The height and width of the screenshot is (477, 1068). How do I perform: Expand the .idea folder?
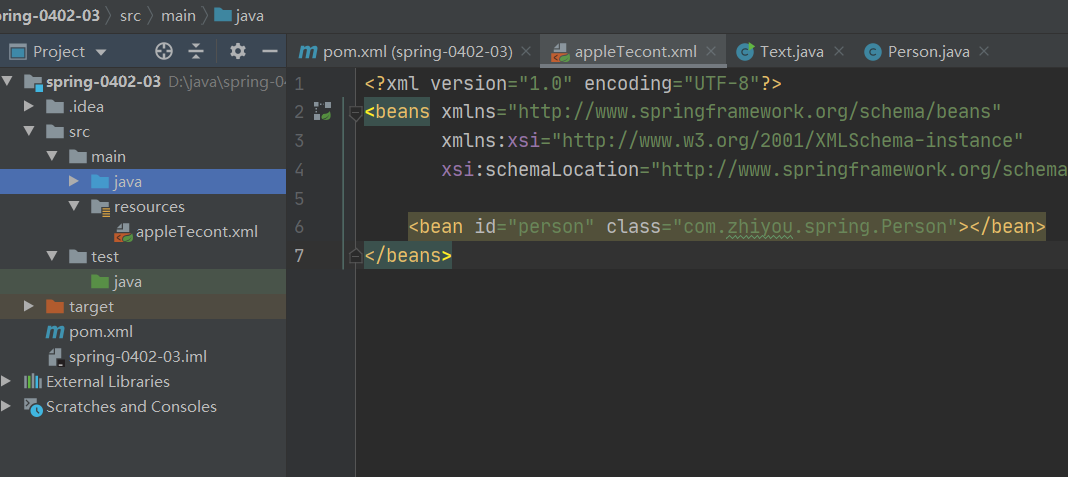pyautogui.click(x=29, y=106)
